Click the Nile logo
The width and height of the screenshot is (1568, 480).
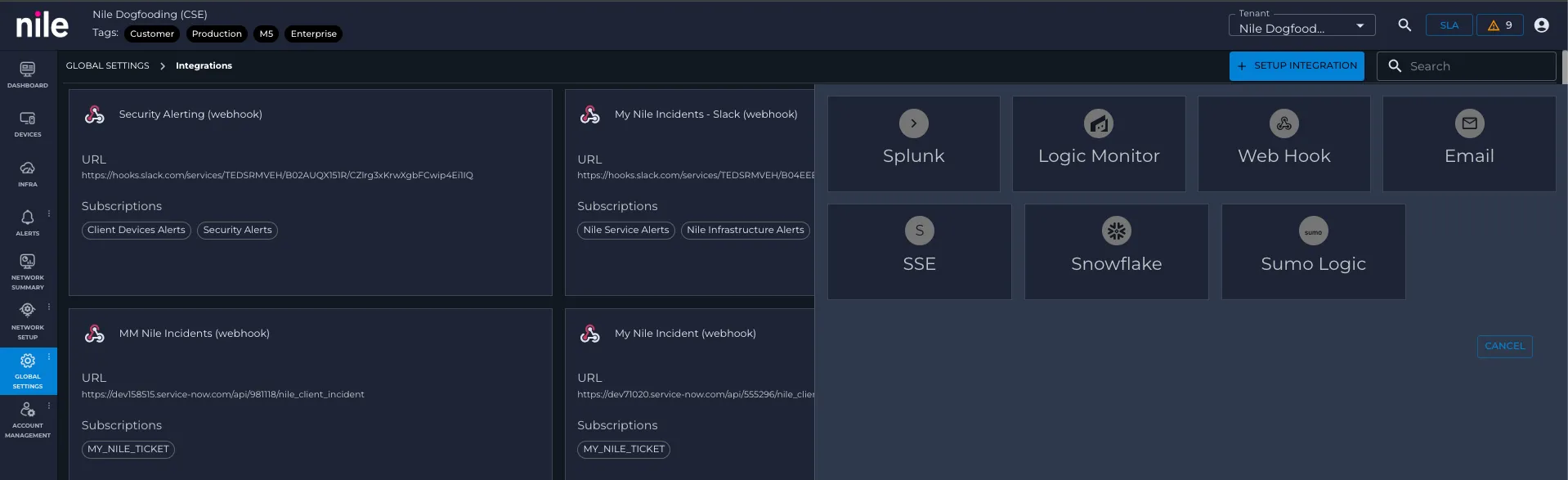[43, 25]
